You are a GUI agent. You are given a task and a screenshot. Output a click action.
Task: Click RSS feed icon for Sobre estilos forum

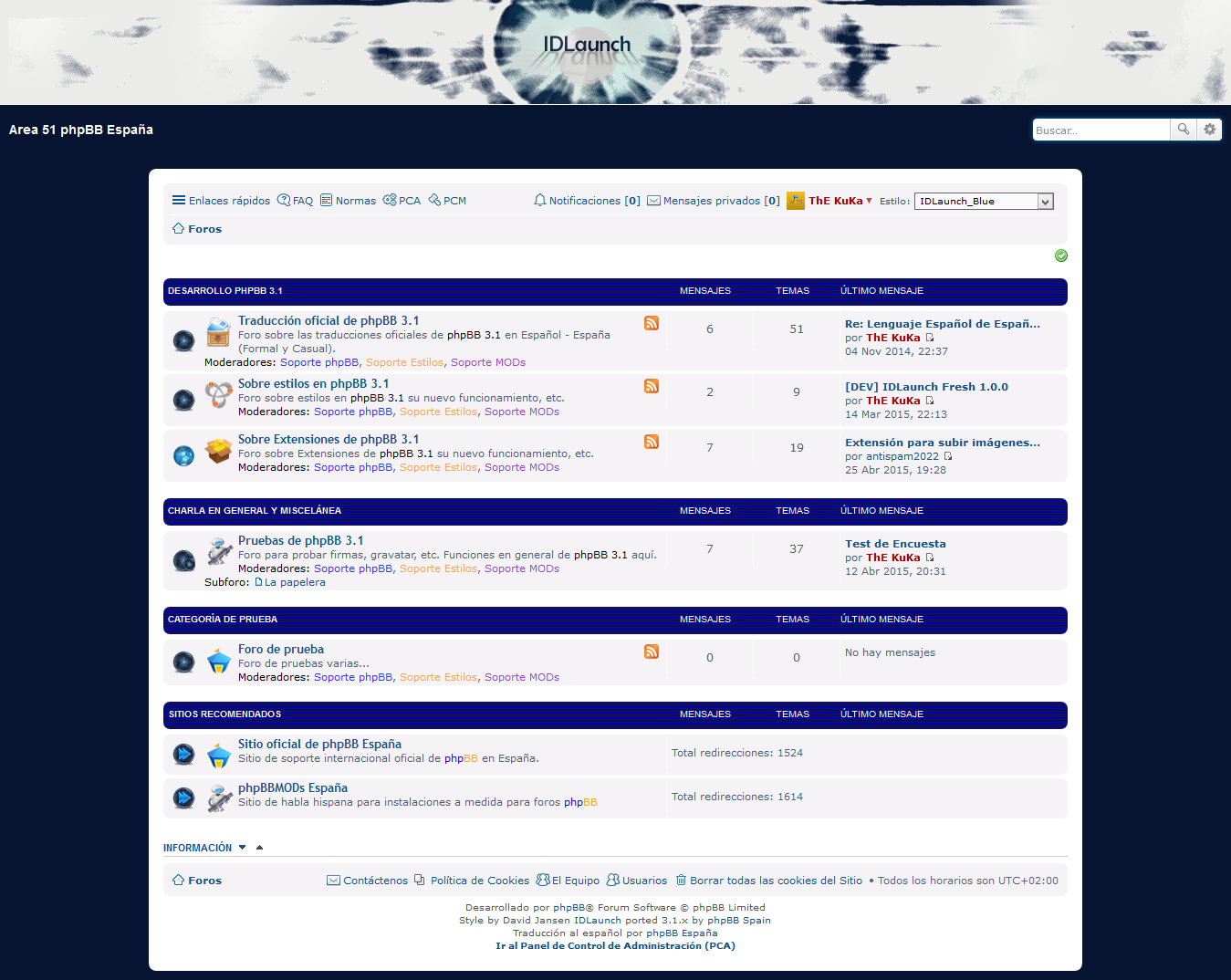(x=652, y=386)
